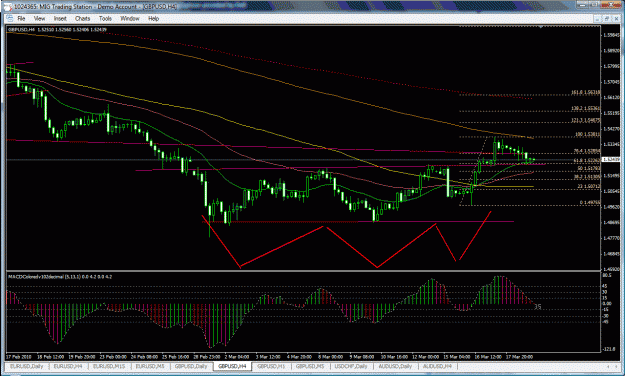
Task: Minimize the chart child window in menu bar
Action: 597,18
